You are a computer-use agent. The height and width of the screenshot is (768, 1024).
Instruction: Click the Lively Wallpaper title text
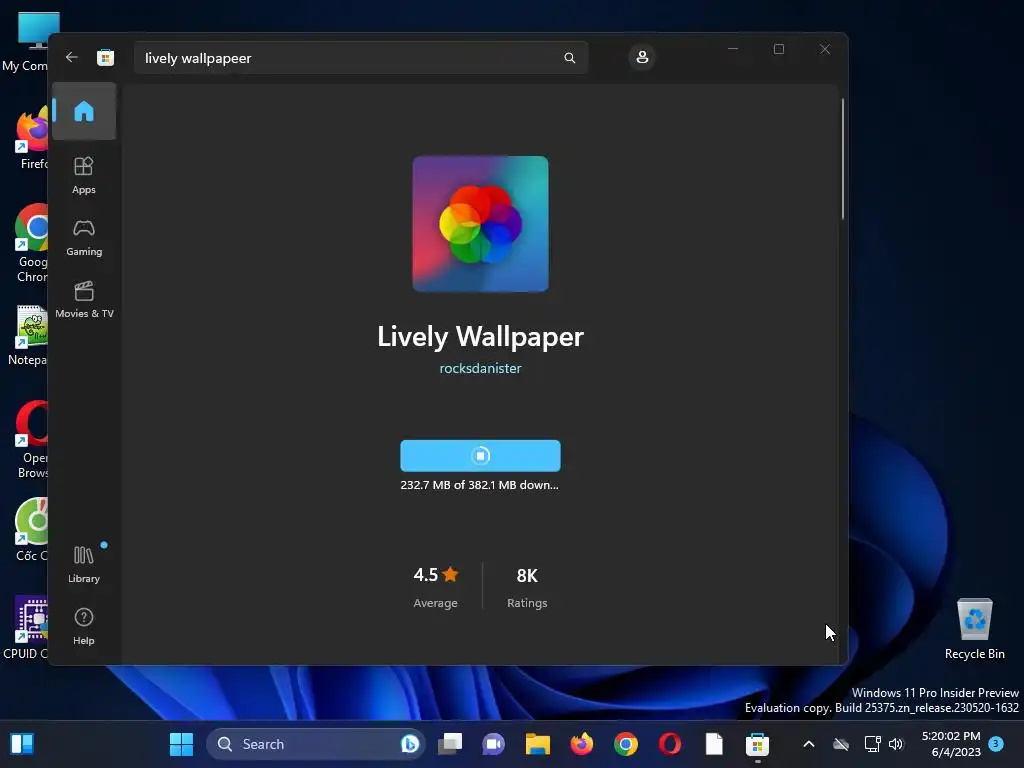(x=480, y=336)
